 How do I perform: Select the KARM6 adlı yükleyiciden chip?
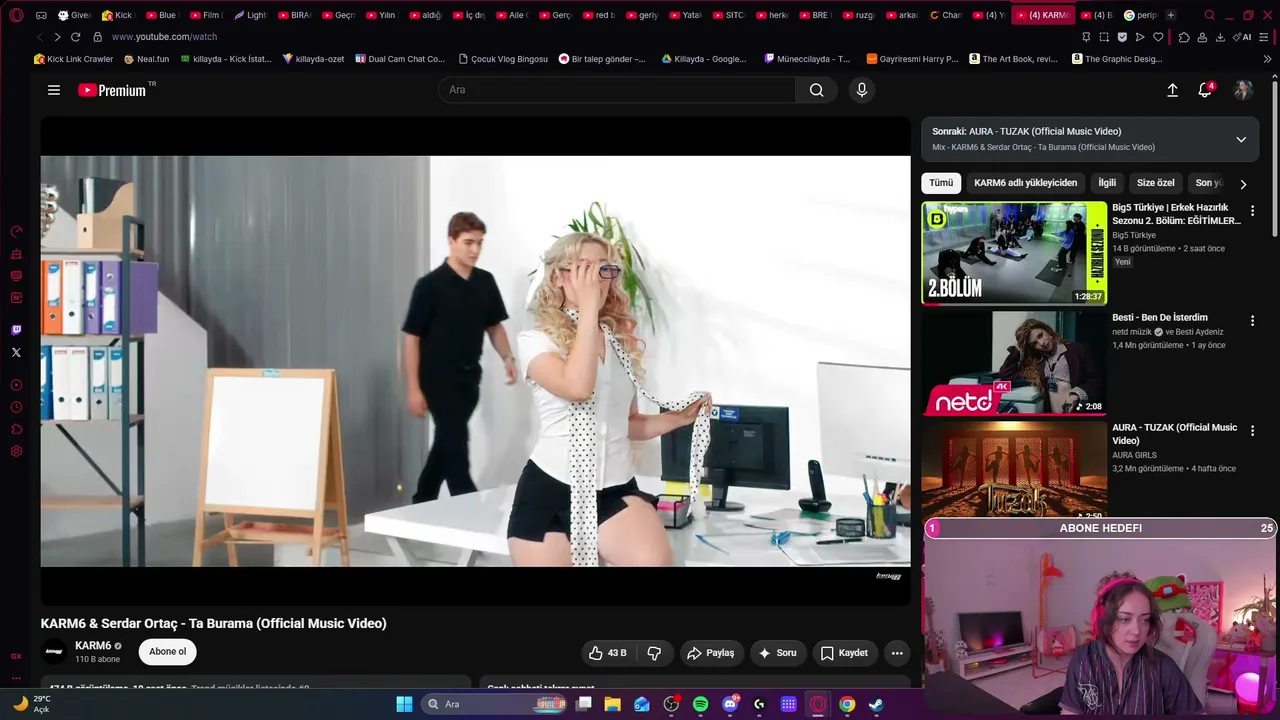[1025, 183]
